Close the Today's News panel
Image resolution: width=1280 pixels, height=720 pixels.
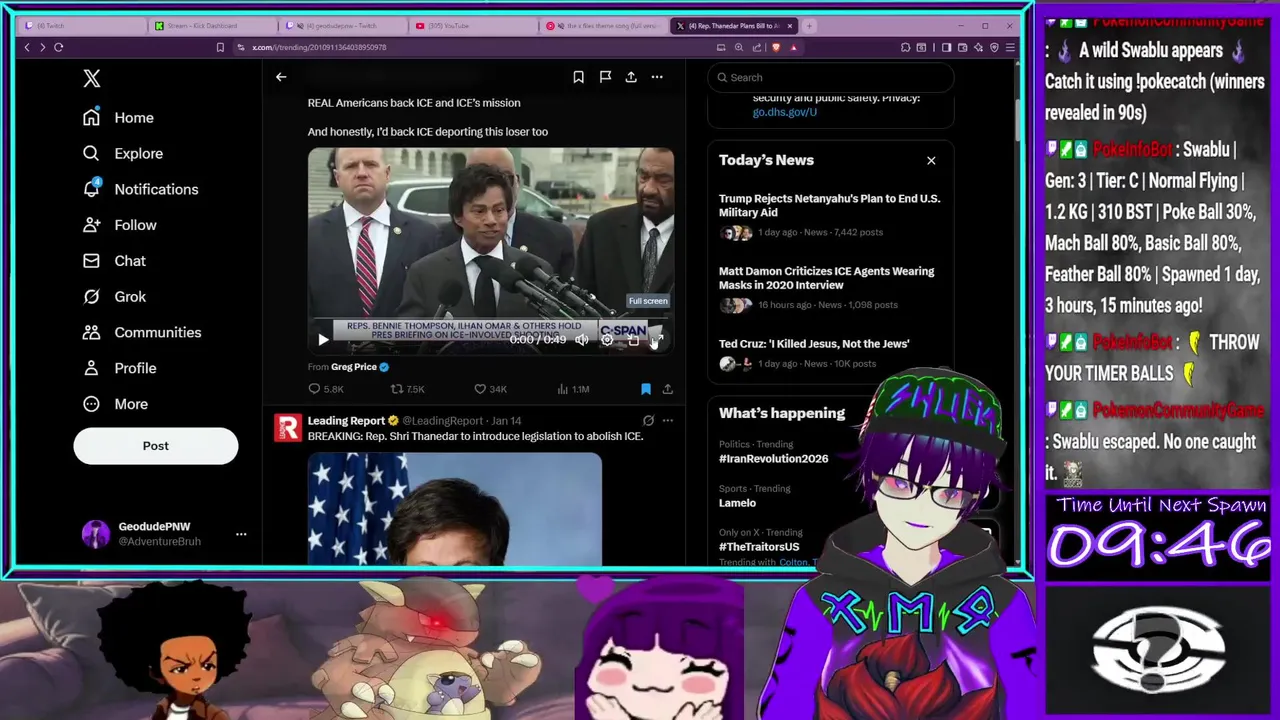click(x=931, y=160)
